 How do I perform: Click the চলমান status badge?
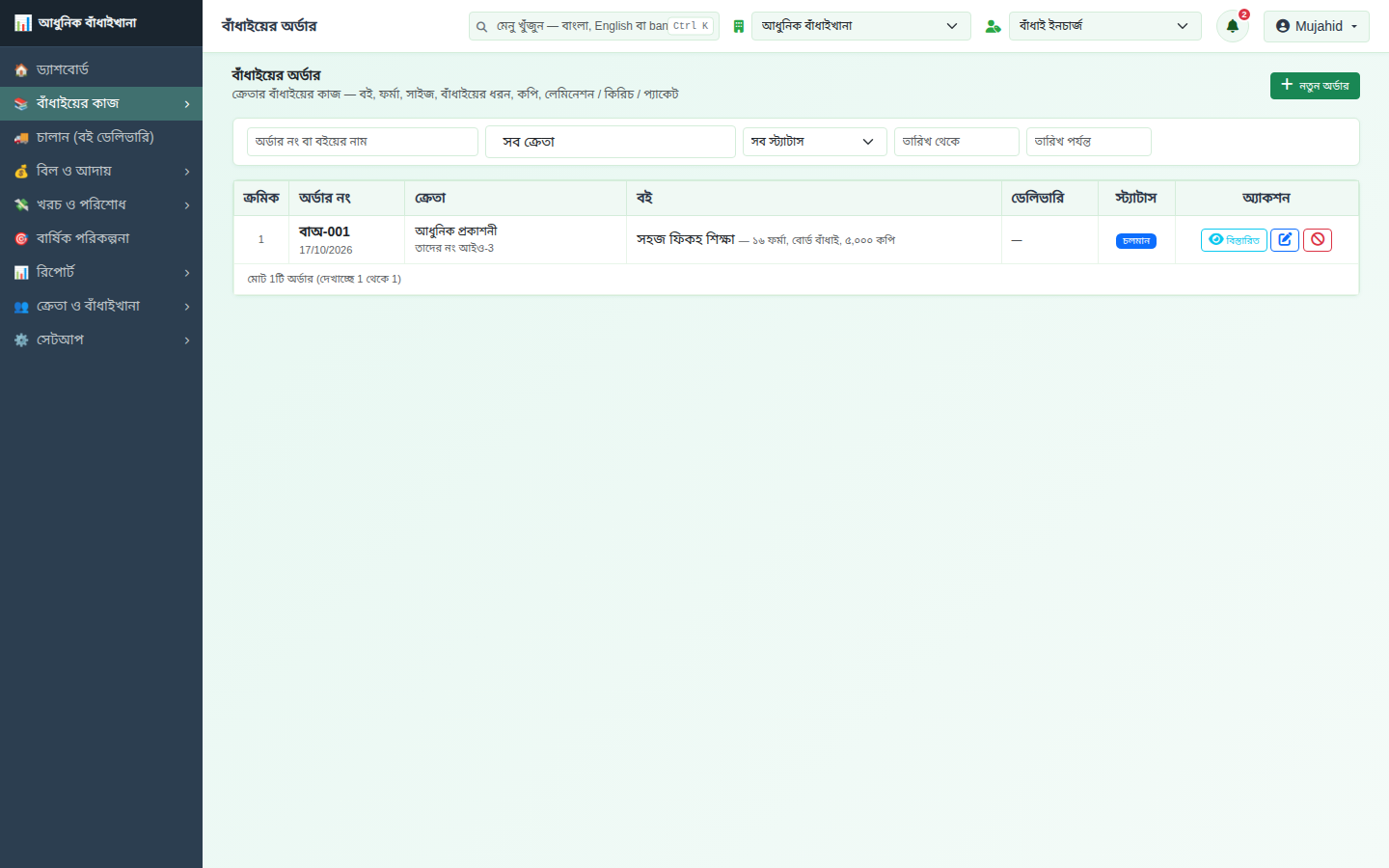pyautogui.click(x=1136, y=241)
